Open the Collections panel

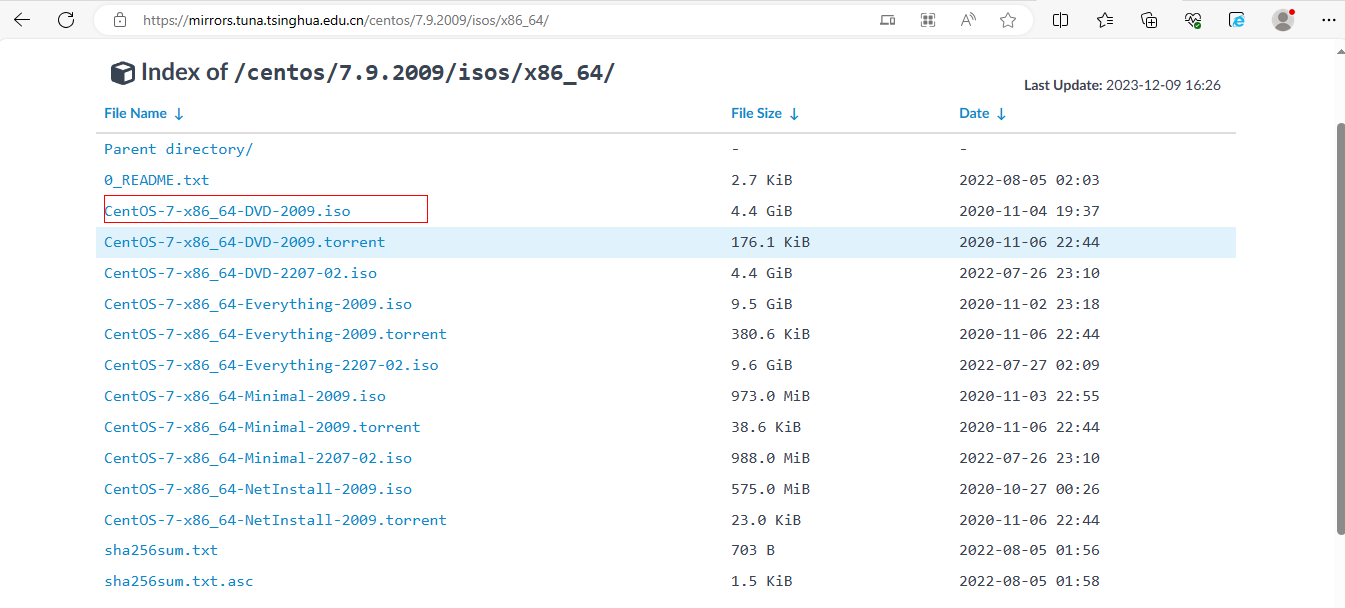(1149, 20)
